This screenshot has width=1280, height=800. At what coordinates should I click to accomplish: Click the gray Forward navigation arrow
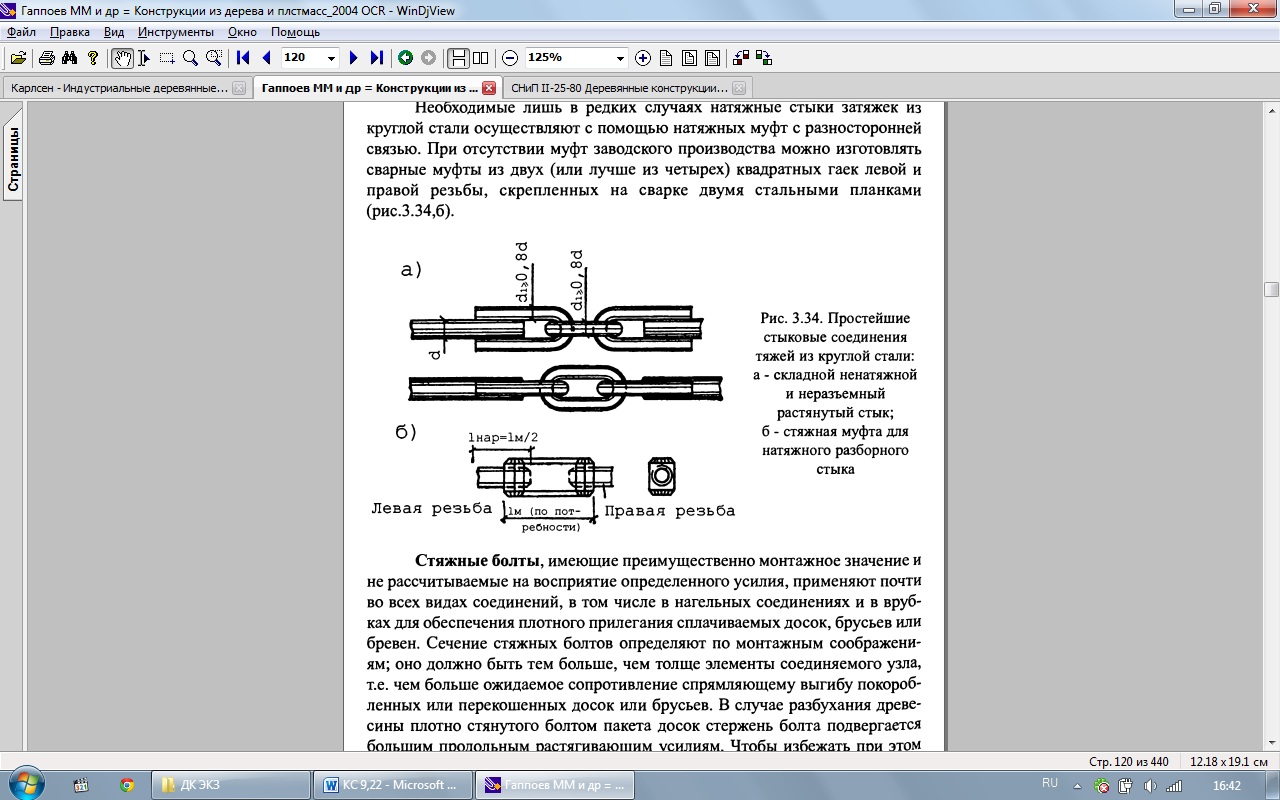click(428, 58)
